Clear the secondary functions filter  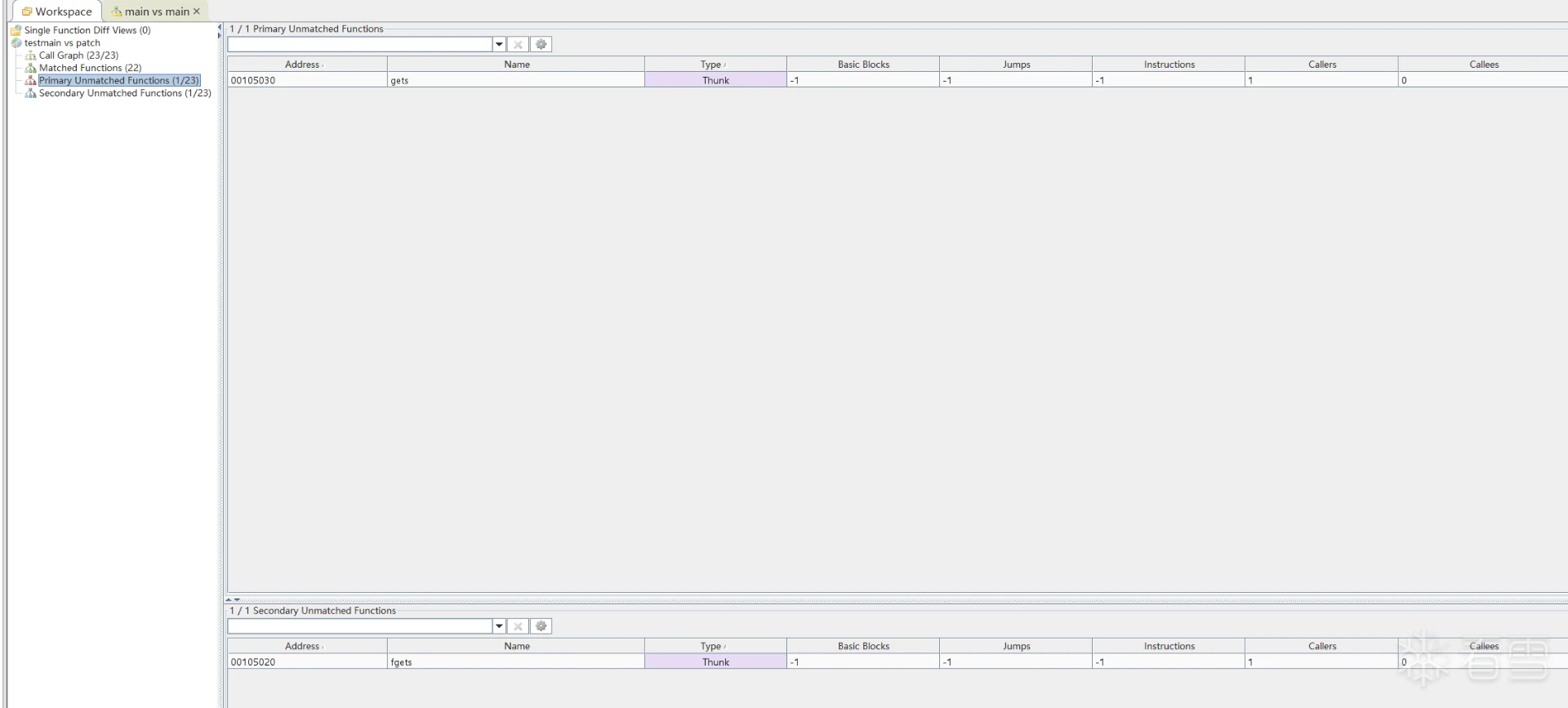[x=518, y=626]
